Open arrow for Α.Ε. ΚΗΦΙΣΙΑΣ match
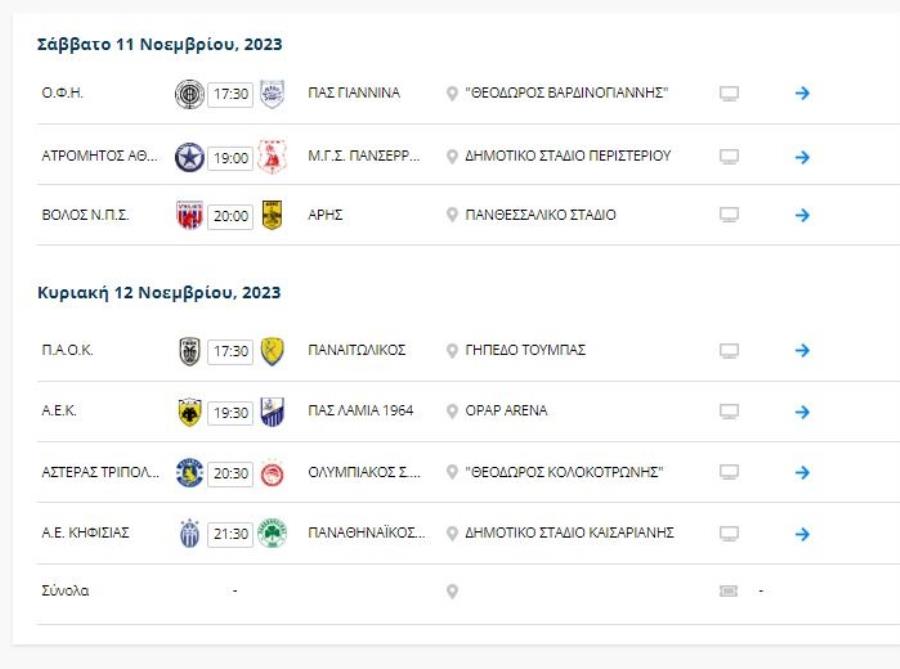 802,533
